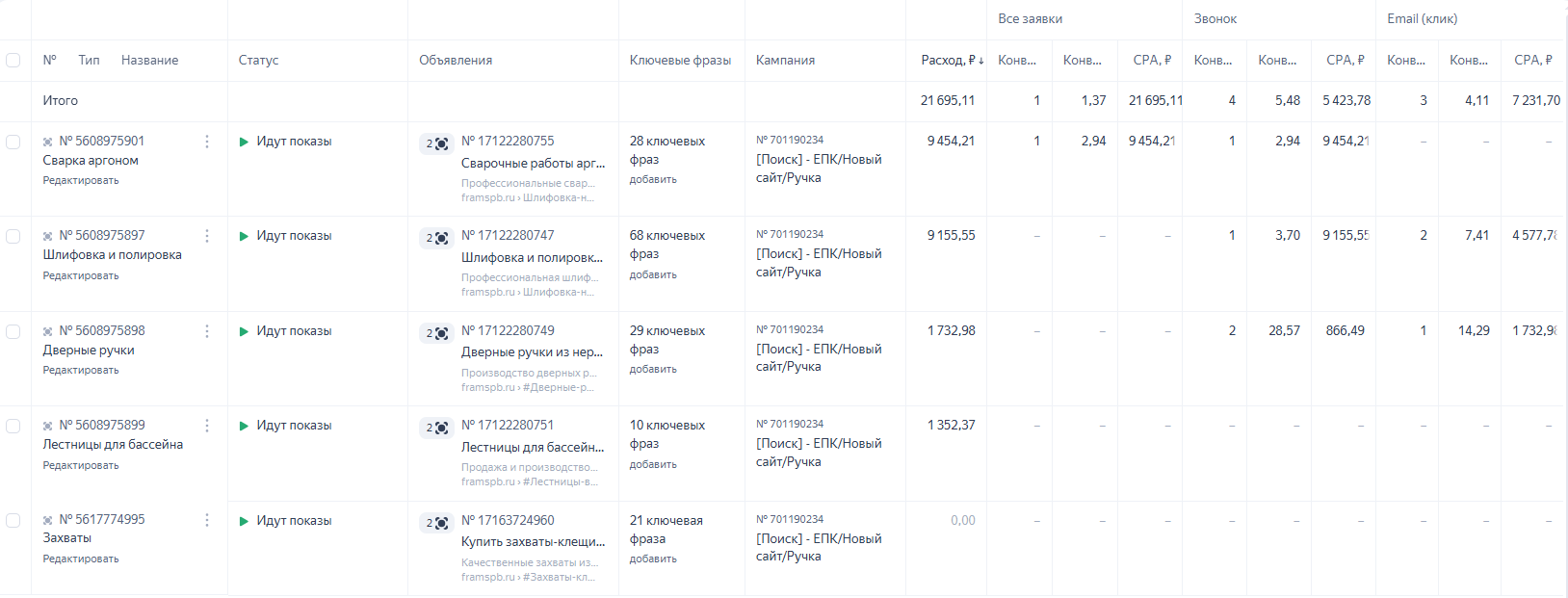Click добавить under 68 ключевых фраз
Image resolution: width=1568 pixels, height=598 pixels.
(x=653, y=274)
